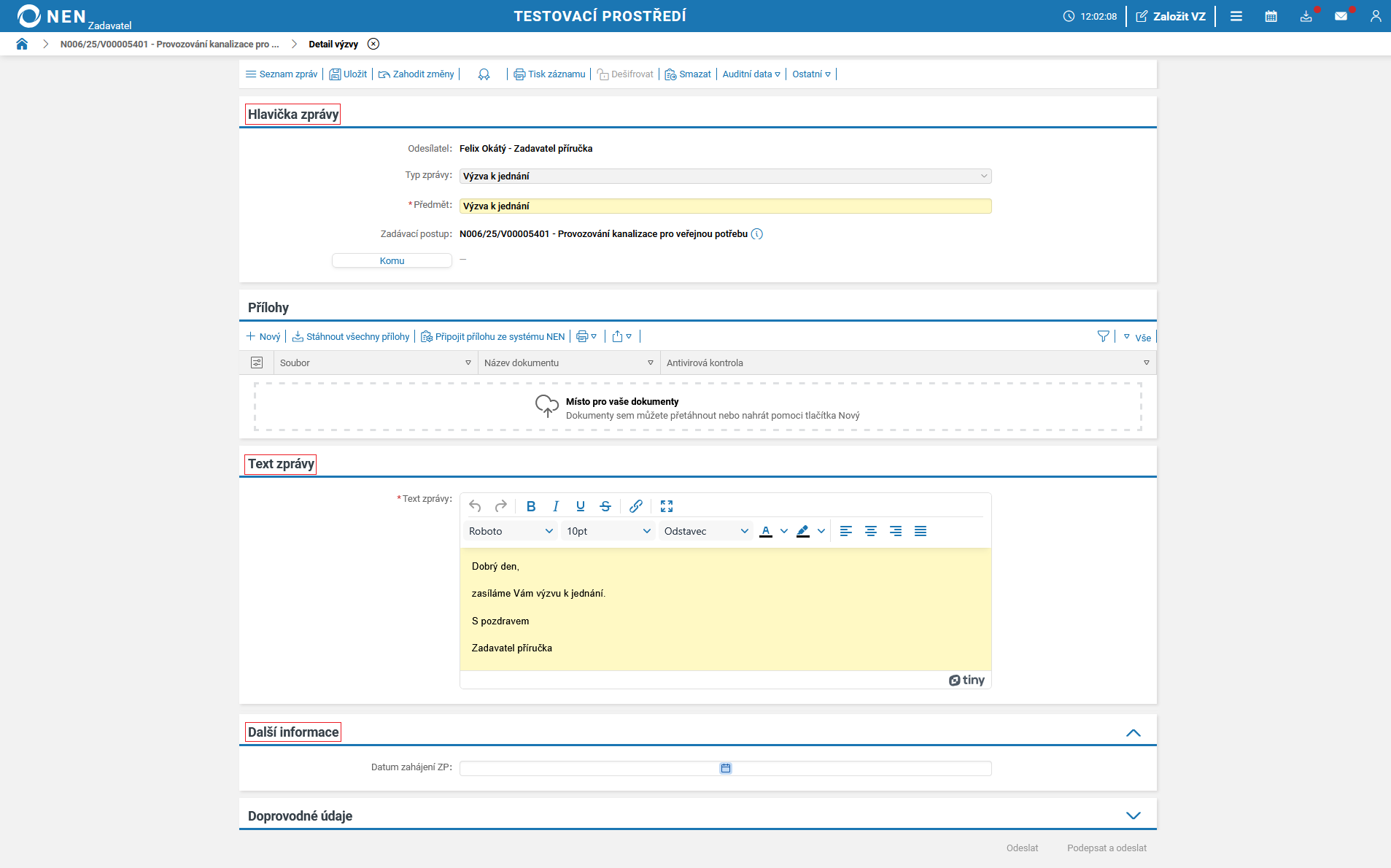Open the Název dokumentu column filter arrow
This screenshot has width=1391, height=868.
click(651, 363)
